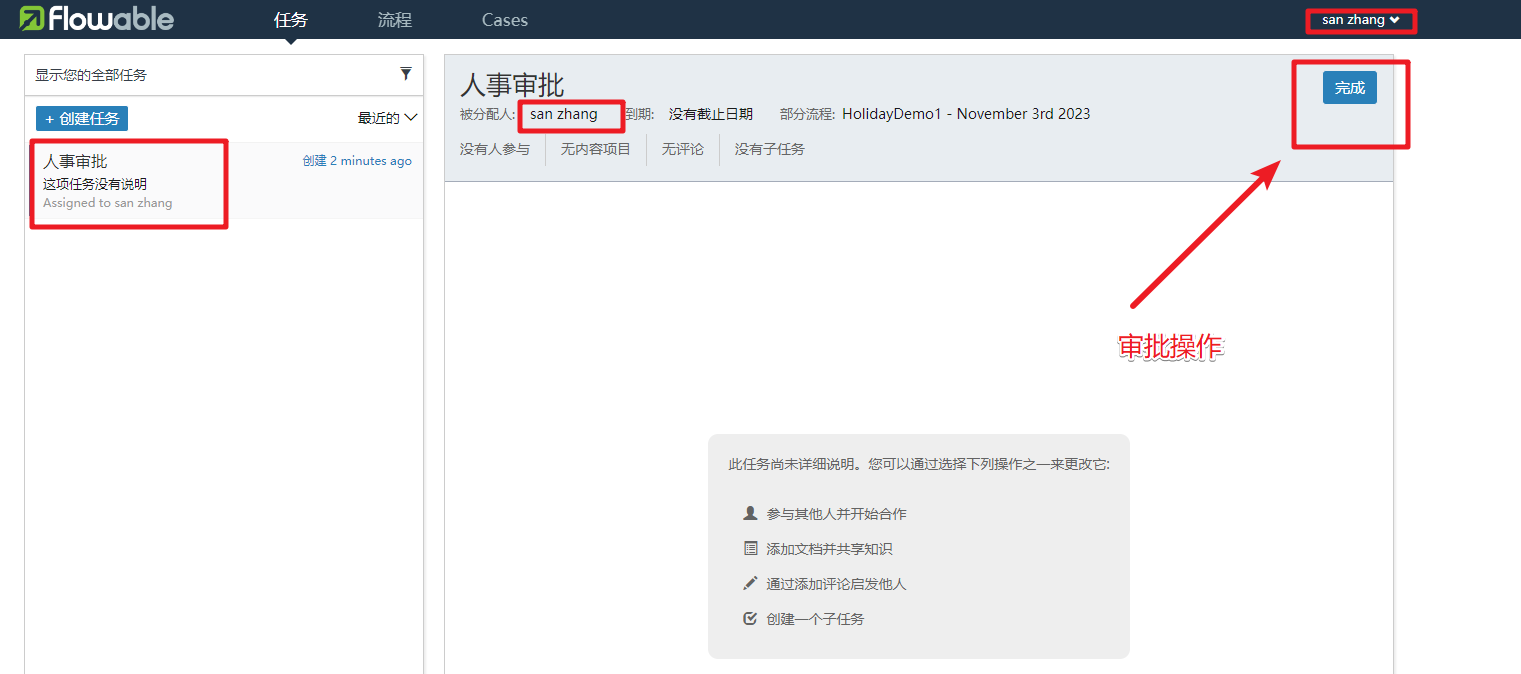The image size is (1521, 674).
Task: Change the assignee san zhang
Action: point(564,114)
